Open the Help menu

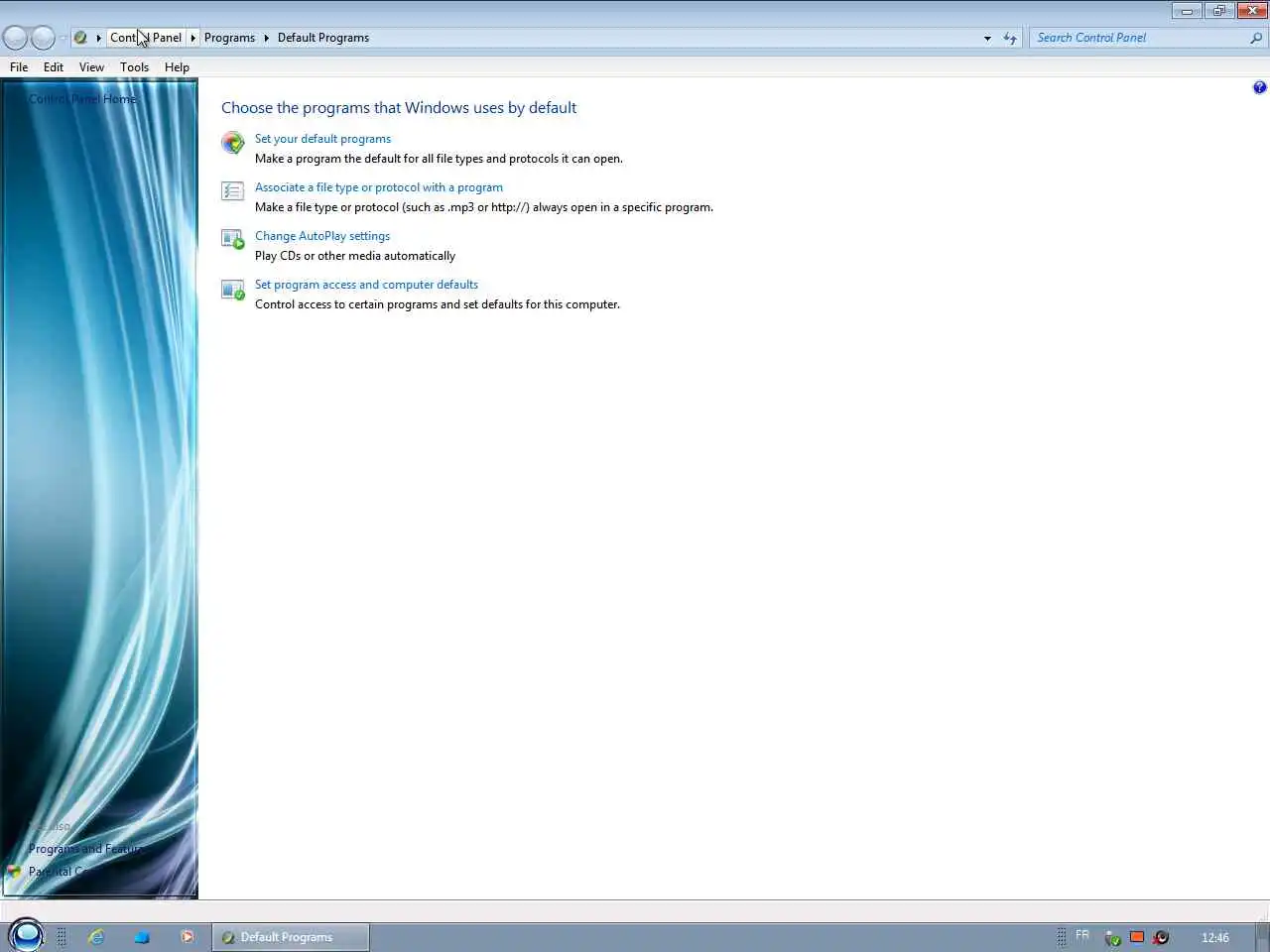(x=177, y=67)
